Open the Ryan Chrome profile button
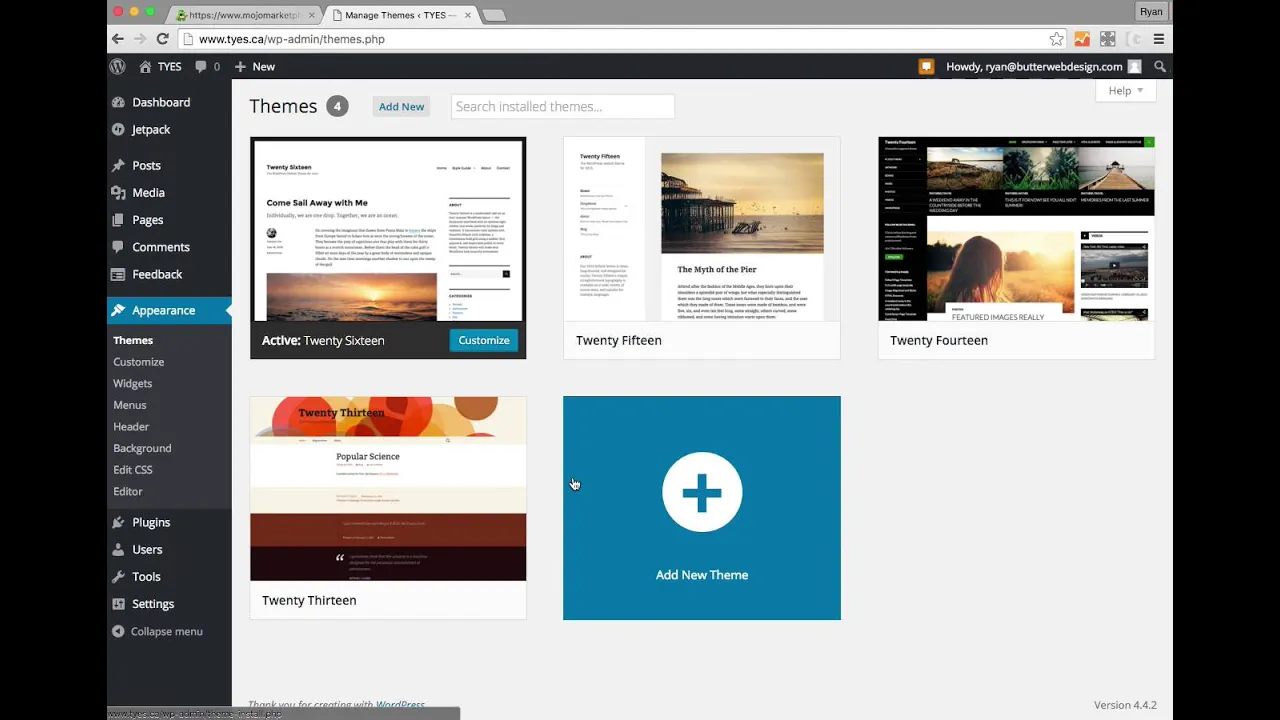The height and width of the screenshot is (720, 1280). pos(1151,11)
